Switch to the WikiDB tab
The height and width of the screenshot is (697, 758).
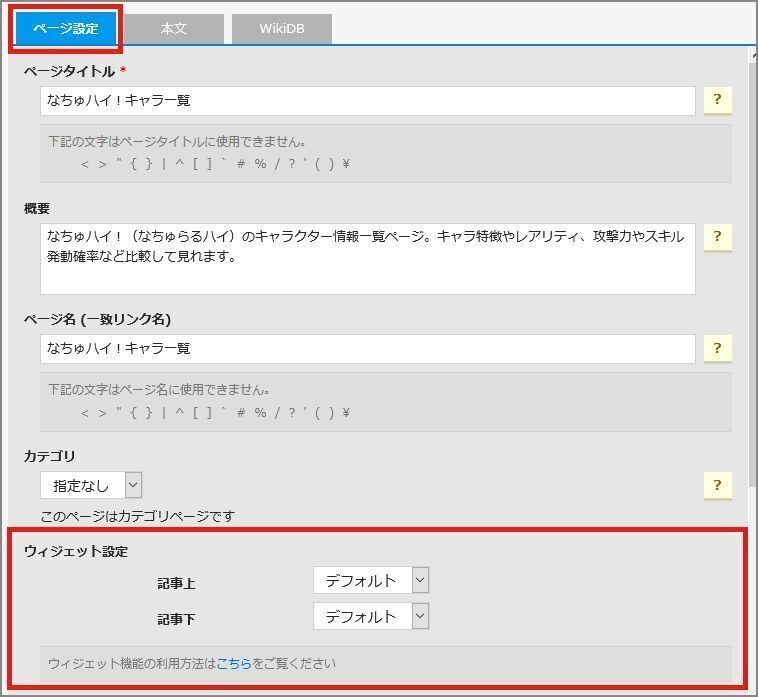282,29
